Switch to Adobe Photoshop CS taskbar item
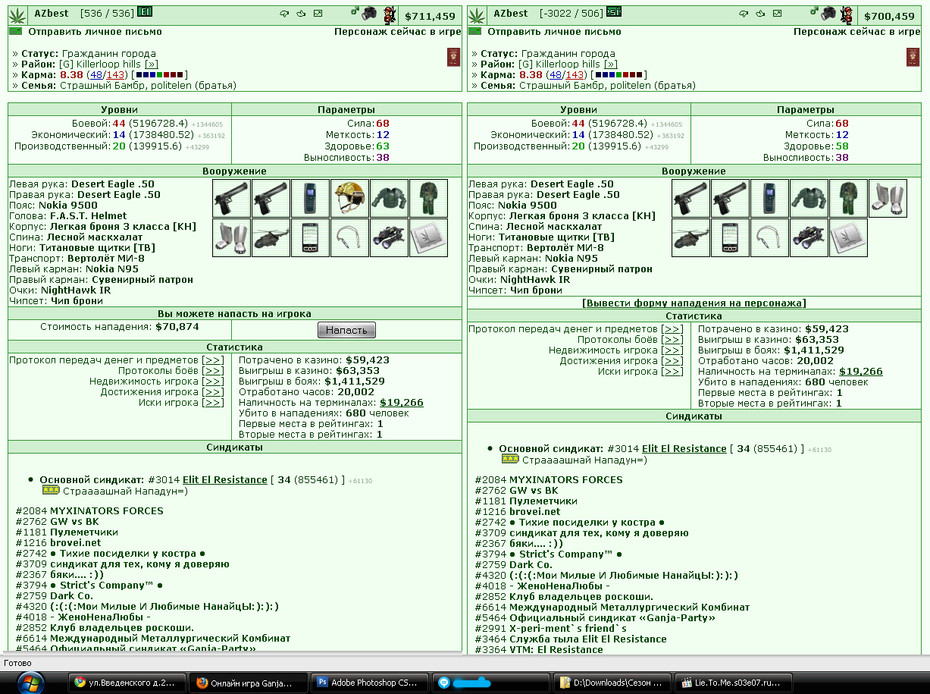Viewport: 930px width, 694px height. (x=368, y=683)
